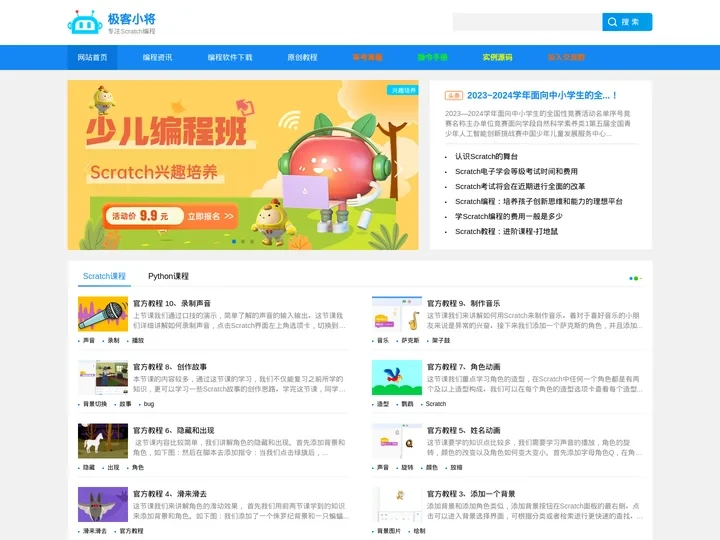Open the thumbnail for 官方教程 8 创作故事
This screenshot has height=540, width=720.
(103, 377)
